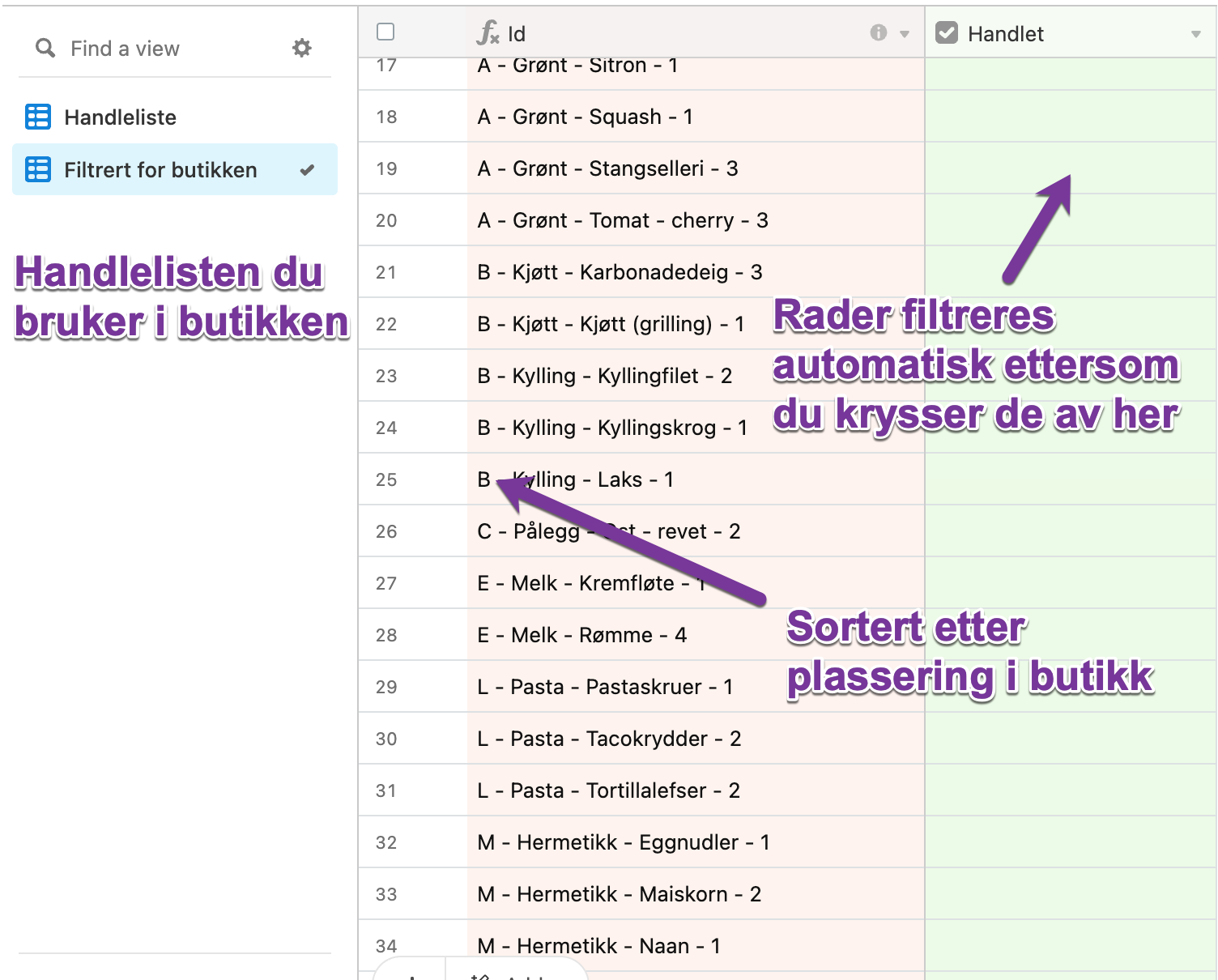Viewport: 1218px width, 980px height.
Task: Check Handlet cell for row 26
Action: click(1071, 531)
